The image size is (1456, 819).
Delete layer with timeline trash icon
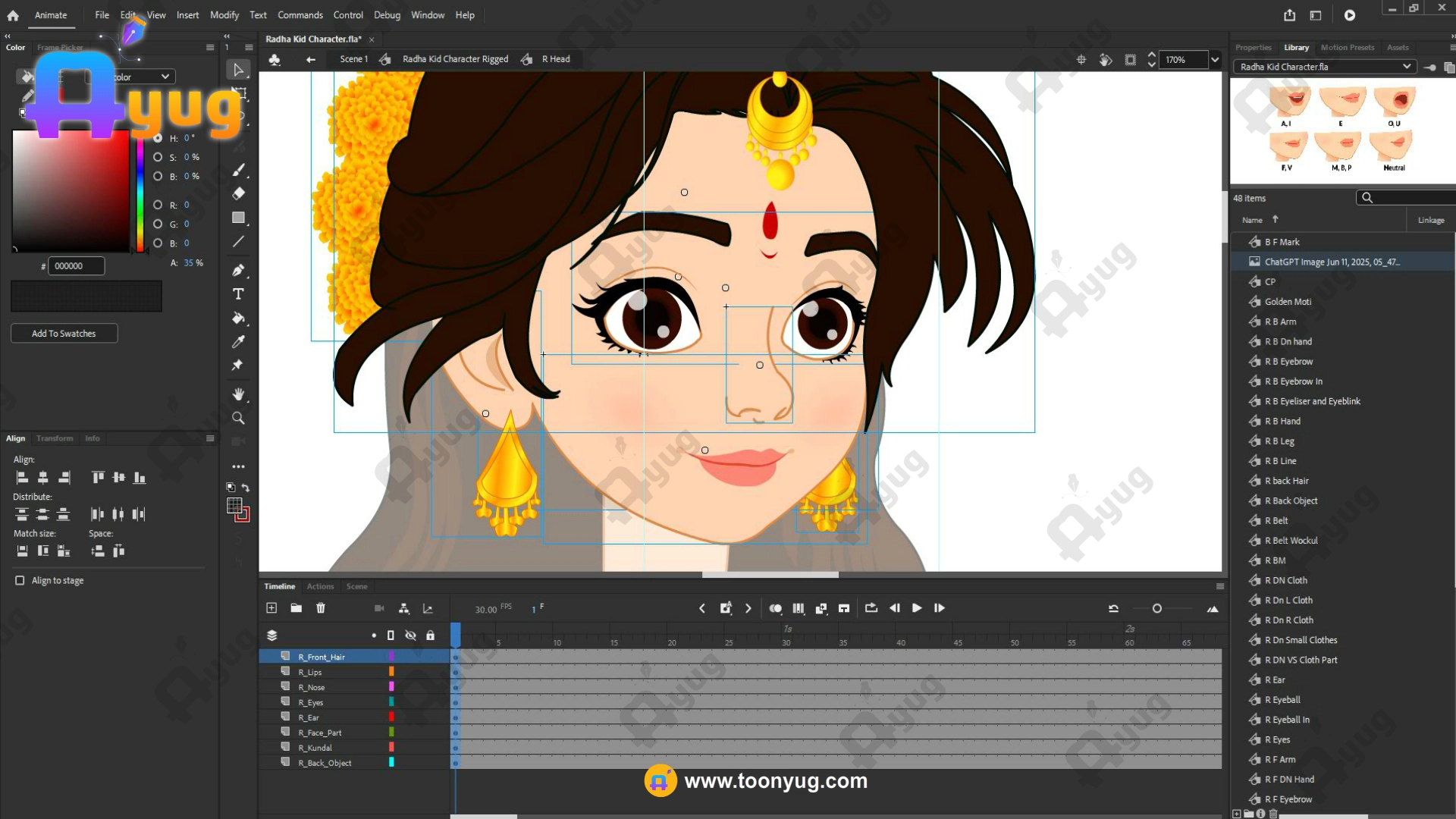(x=321, y=608)
